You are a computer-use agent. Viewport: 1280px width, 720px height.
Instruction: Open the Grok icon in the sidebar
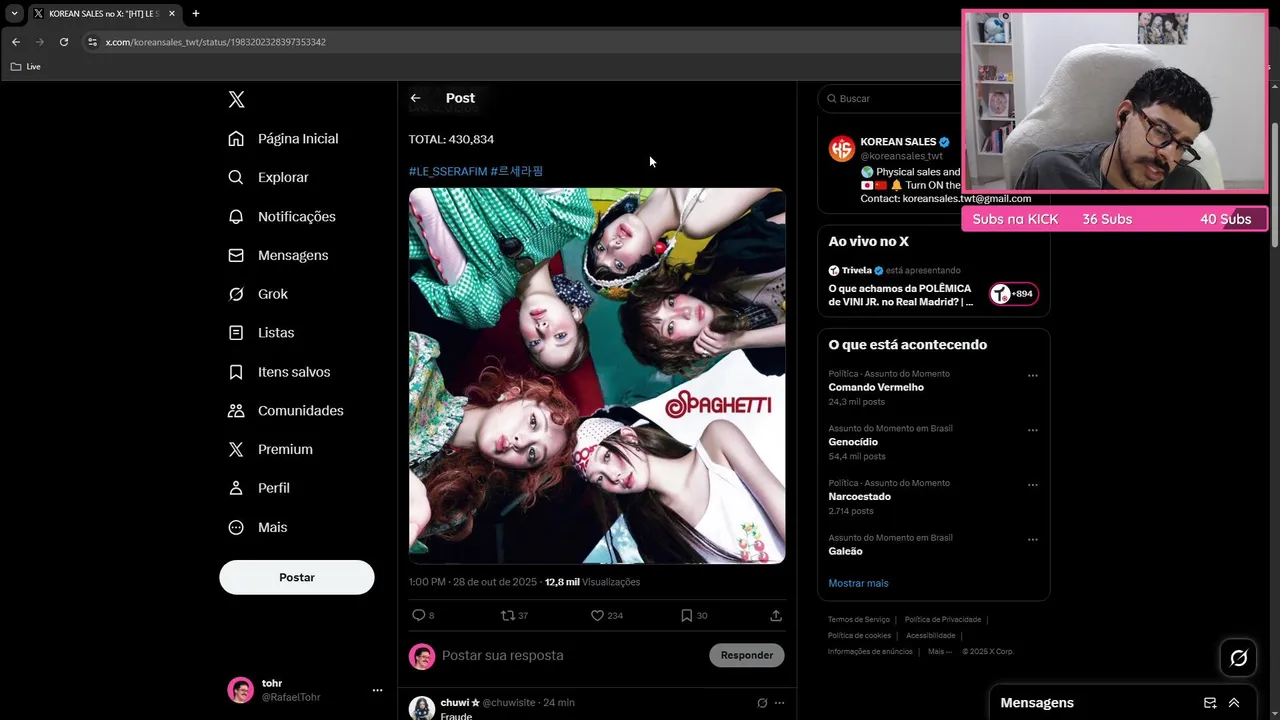(x=236, y=294)
